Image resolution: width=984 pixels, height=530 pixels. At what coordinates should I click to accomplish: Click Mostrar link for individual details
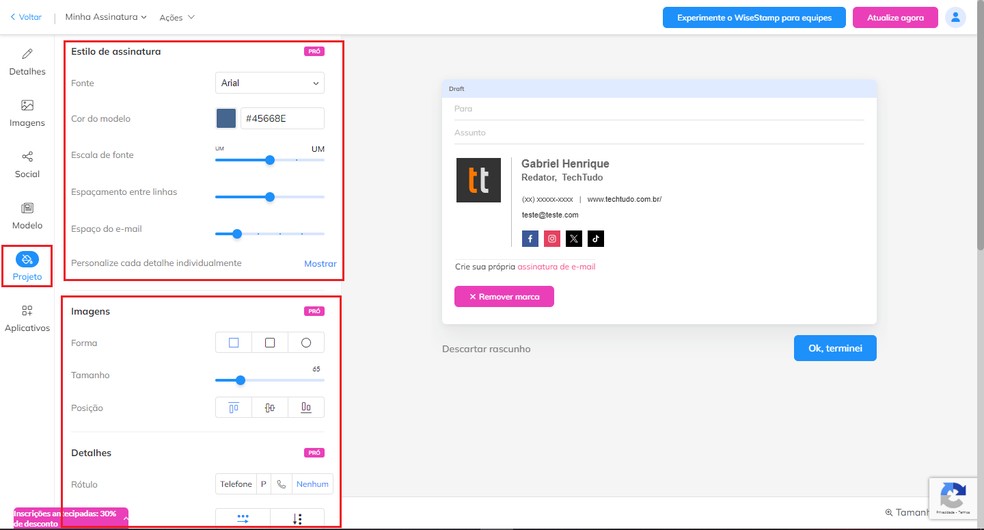320,263
